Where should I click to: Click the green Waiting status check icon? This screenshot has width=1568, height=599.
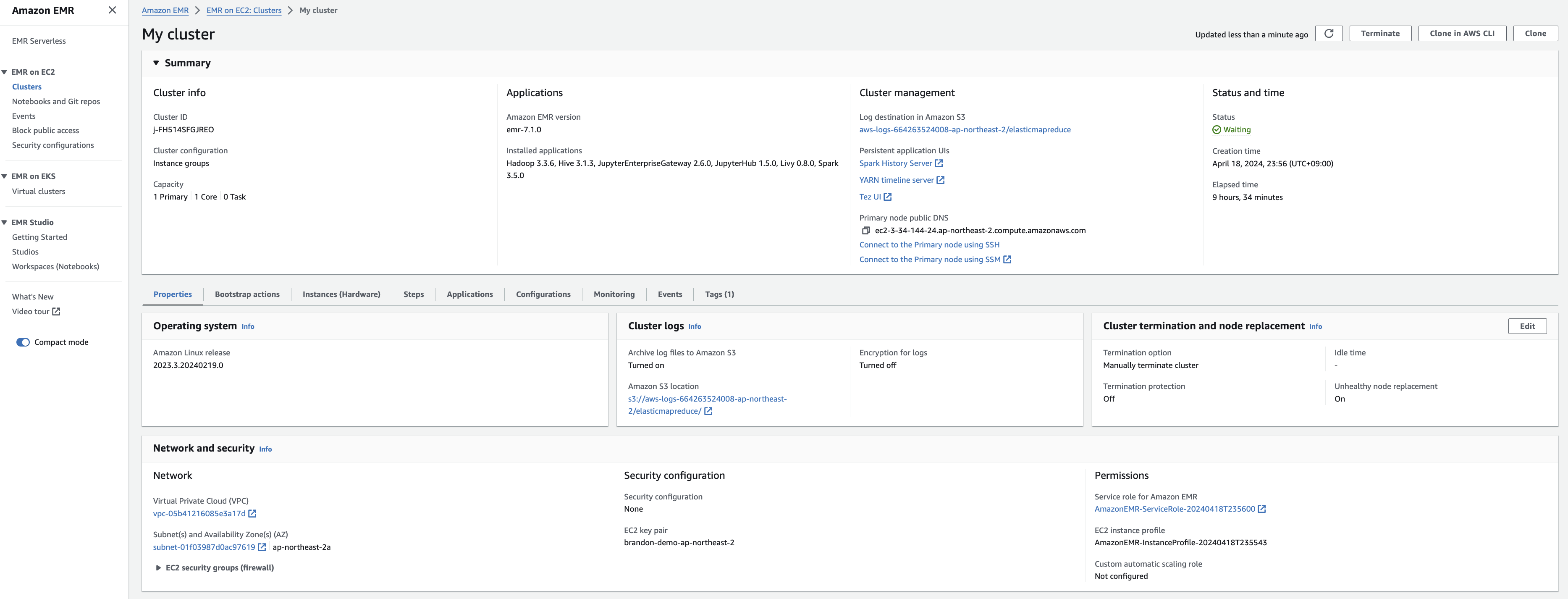1216,130
